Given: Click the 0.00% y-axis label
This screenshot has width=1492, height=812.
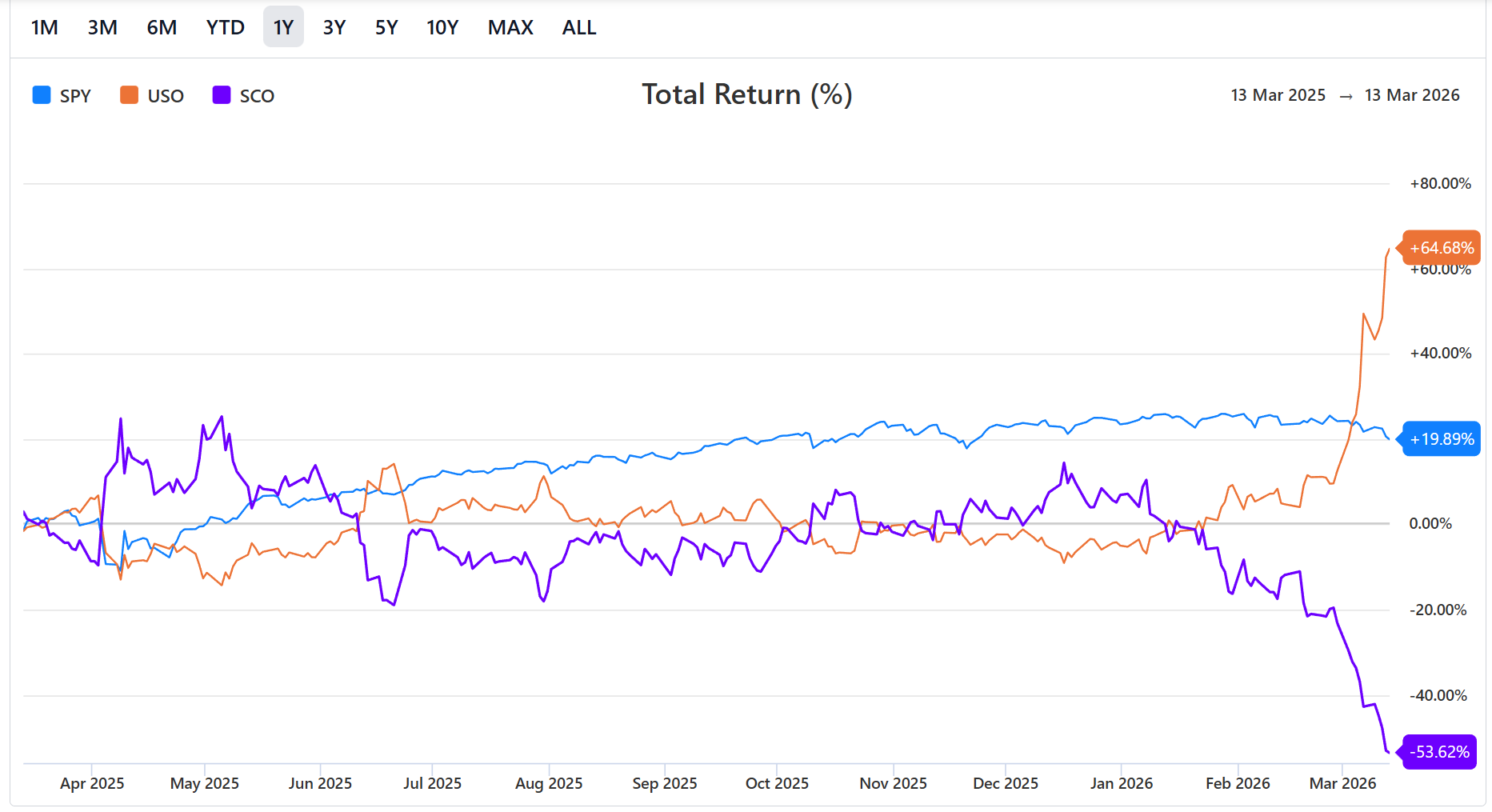Looking at the screenshot, I should (1430, 524).
